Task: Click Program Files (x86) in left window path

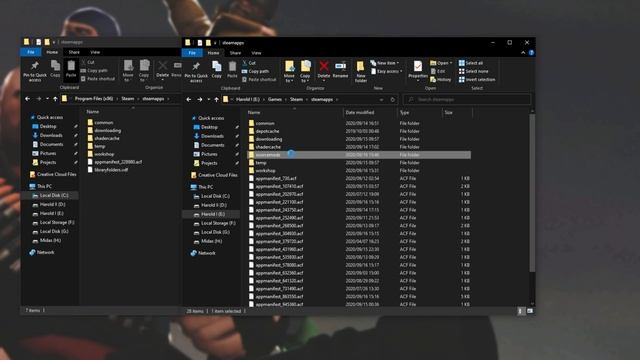Action: (93, 98)
